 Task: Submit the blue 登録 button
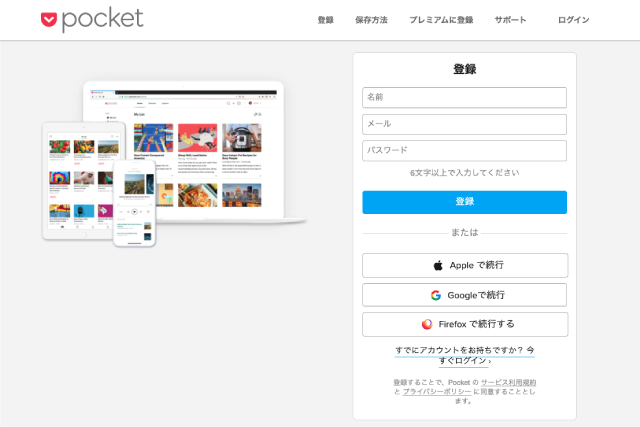(464, 202)
